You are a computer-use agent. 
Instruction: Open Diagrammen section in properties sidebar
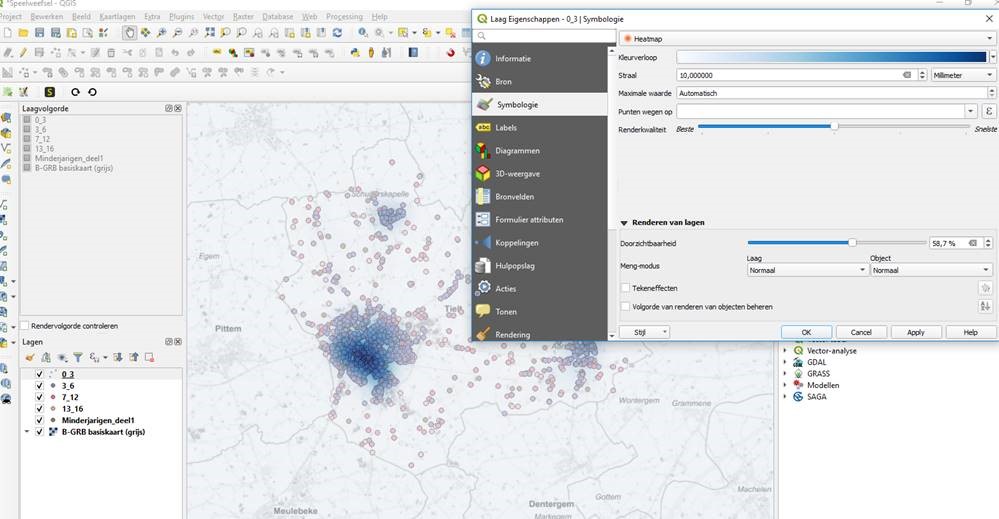540,151
